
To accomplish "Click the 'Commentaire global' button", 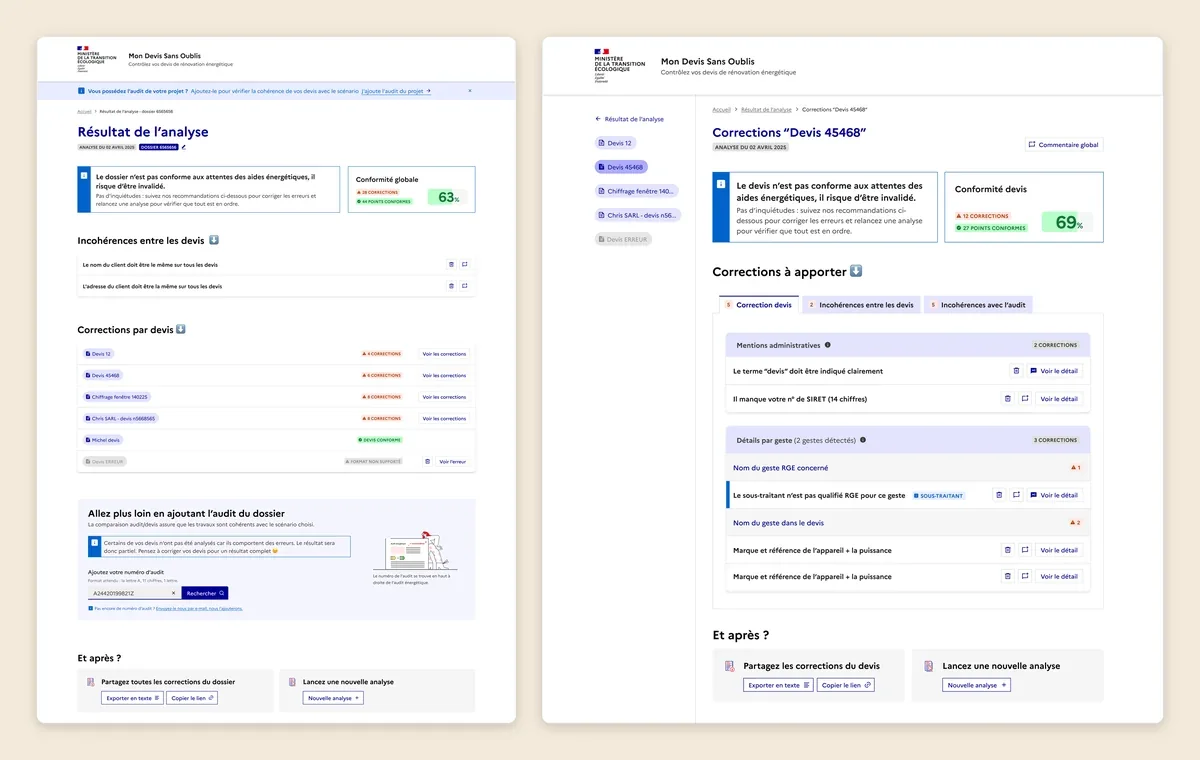I will (1064, 145).
